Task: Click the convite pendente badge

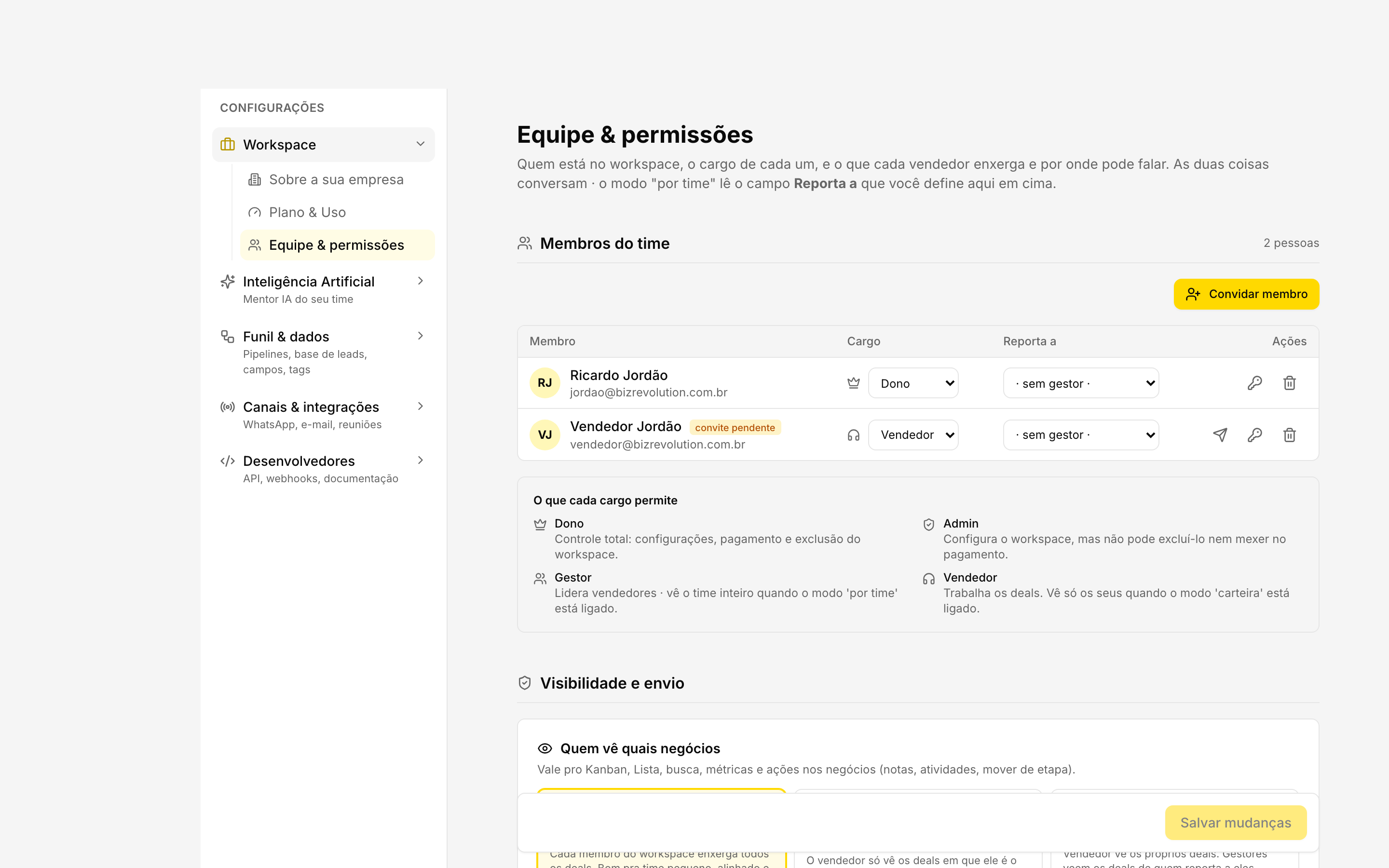Action: point(735,428)
